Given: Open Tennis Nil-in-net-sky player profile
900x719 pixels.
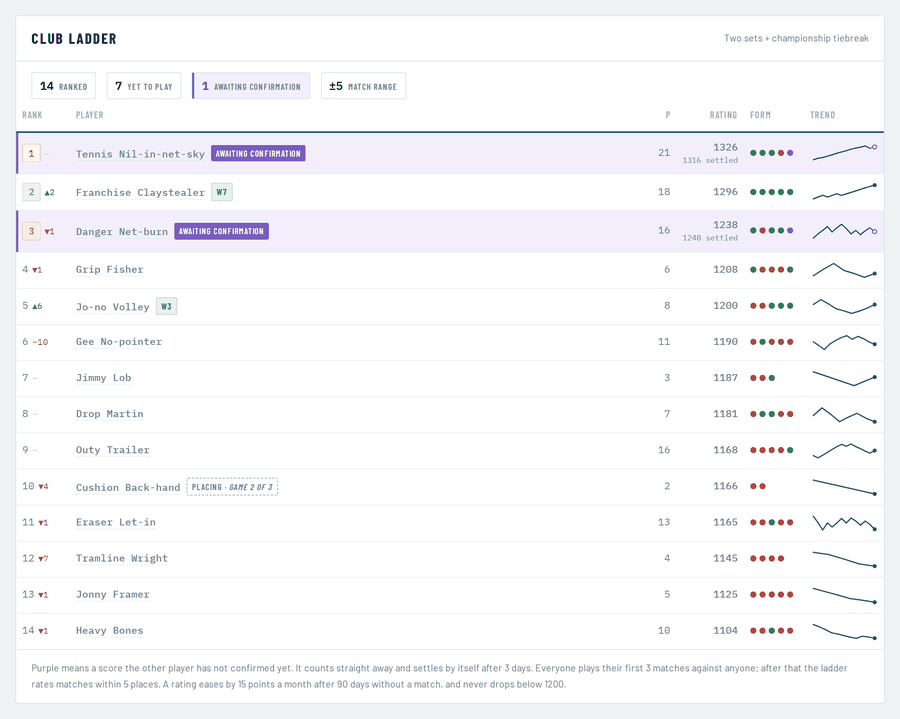Looking at the screenshot, I should 140,154.
